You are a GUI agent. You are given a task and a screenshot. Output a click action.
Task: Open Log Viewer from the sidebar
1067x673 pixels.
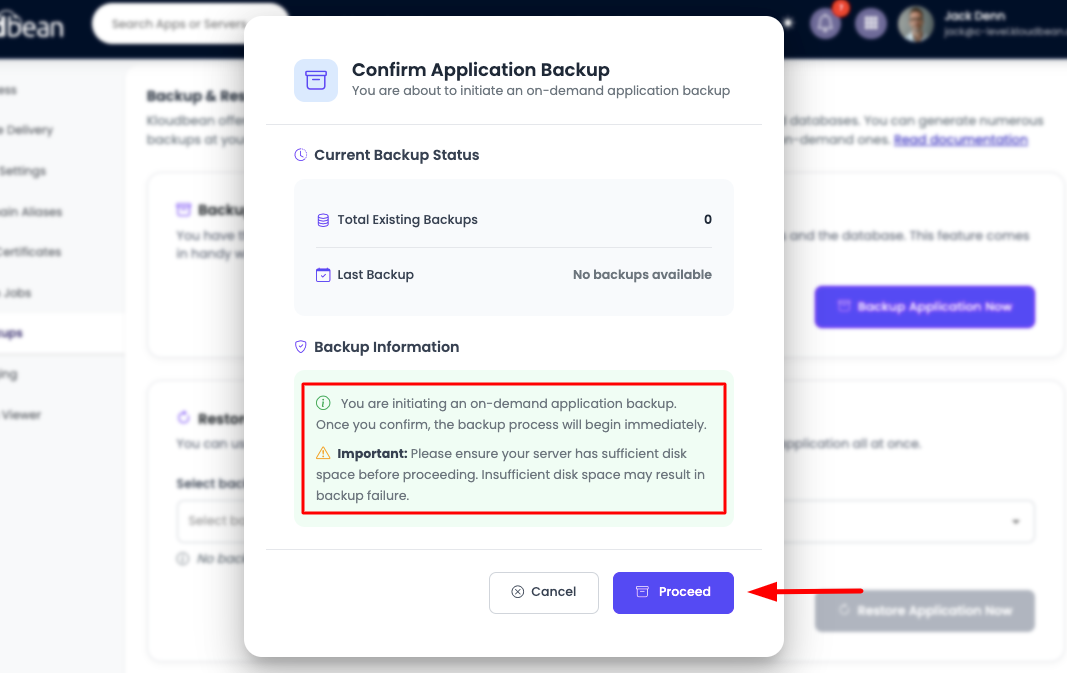pos(28,414)
